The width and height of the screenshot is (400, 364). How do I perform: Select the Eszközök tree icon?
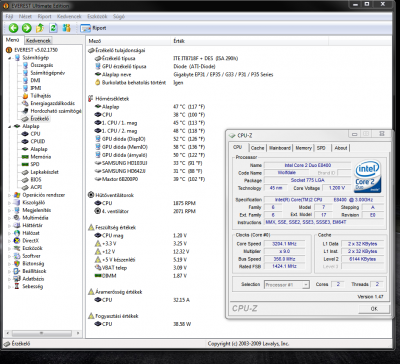[17, 248]
